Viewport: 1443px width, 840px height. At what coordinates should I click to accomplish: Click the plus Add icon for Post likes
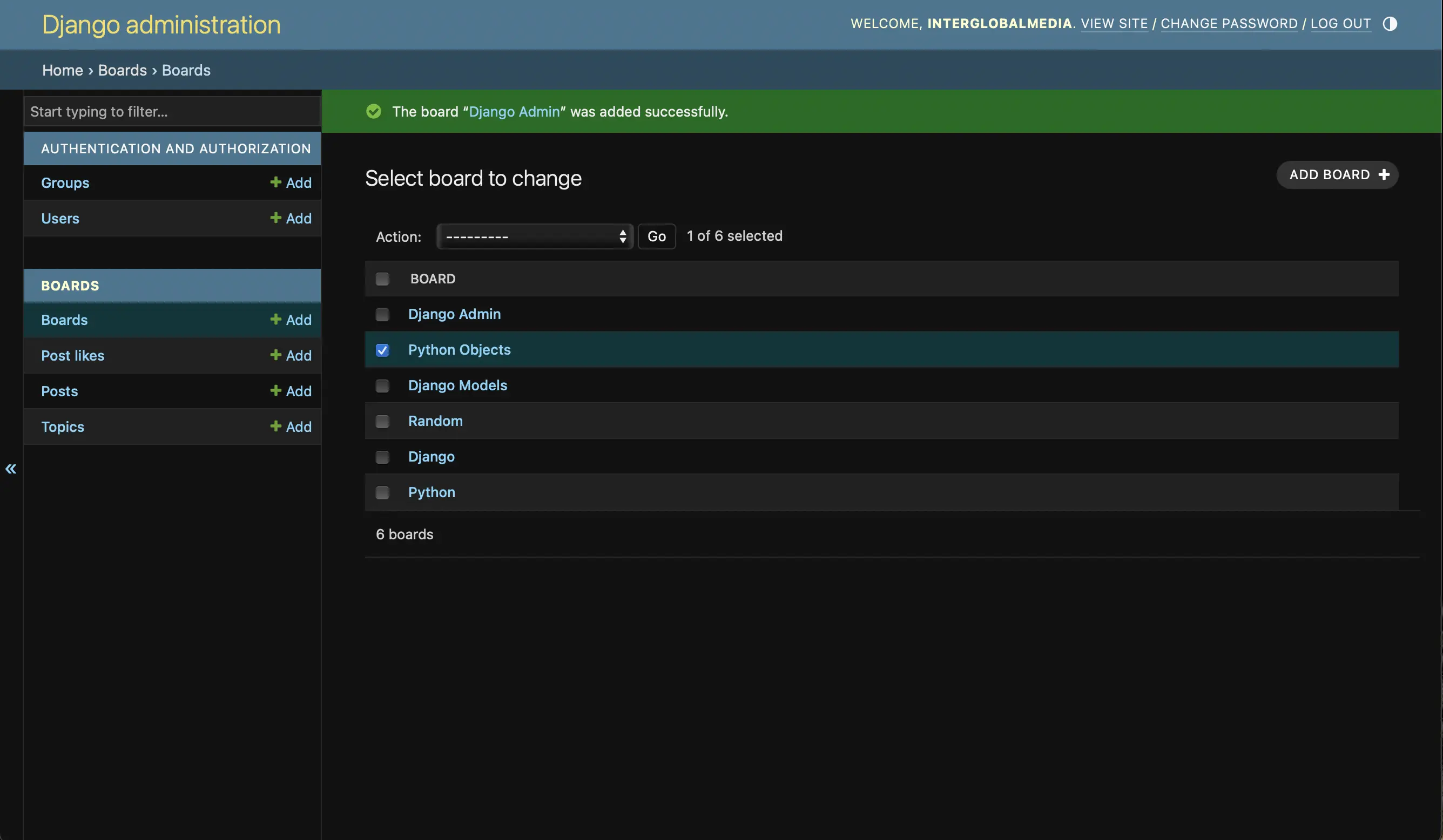(275, 355)
